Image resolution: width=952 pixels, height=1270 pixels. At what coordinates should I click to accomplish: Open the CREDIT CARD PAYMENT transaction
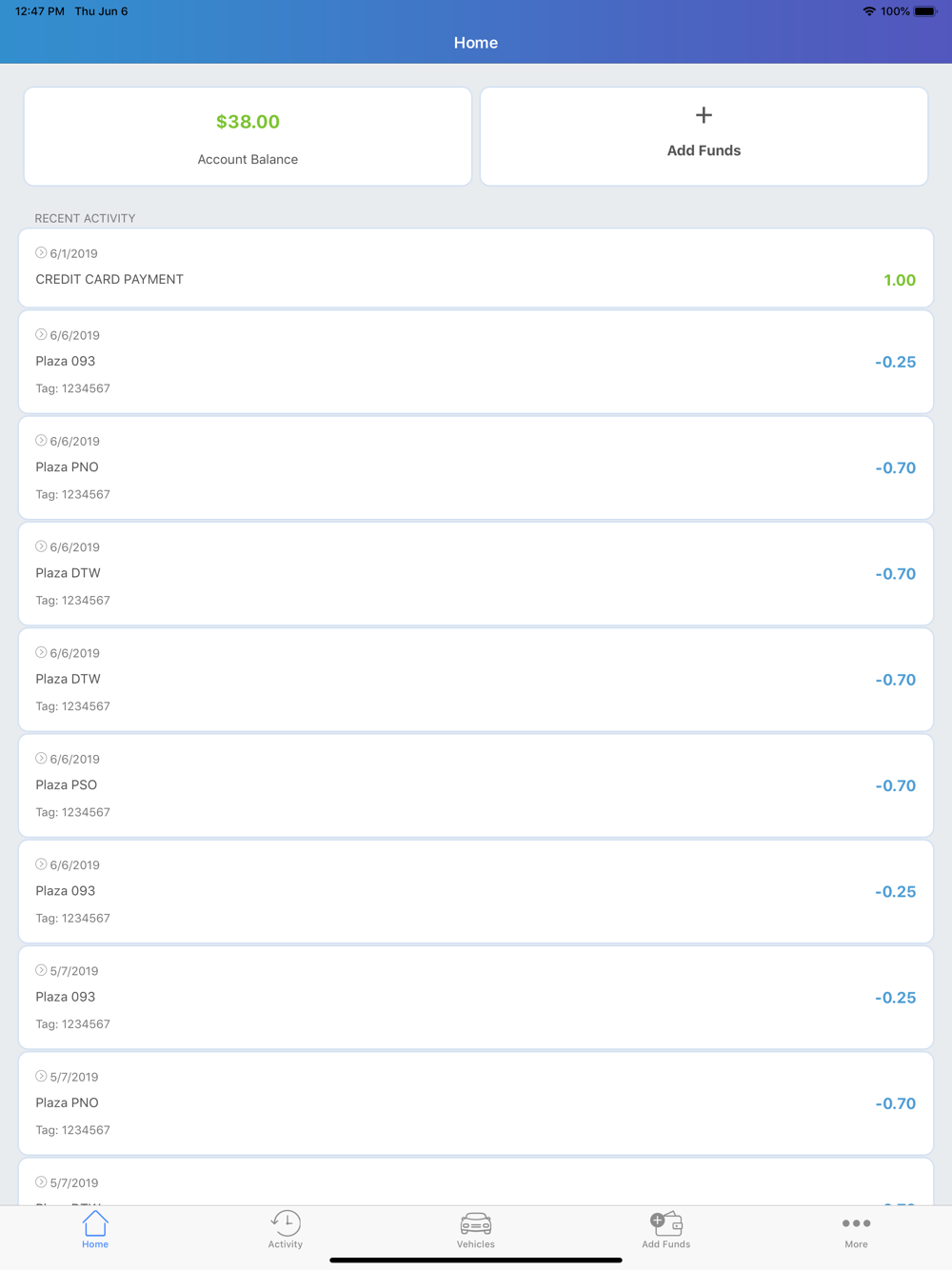click(476, 268)
